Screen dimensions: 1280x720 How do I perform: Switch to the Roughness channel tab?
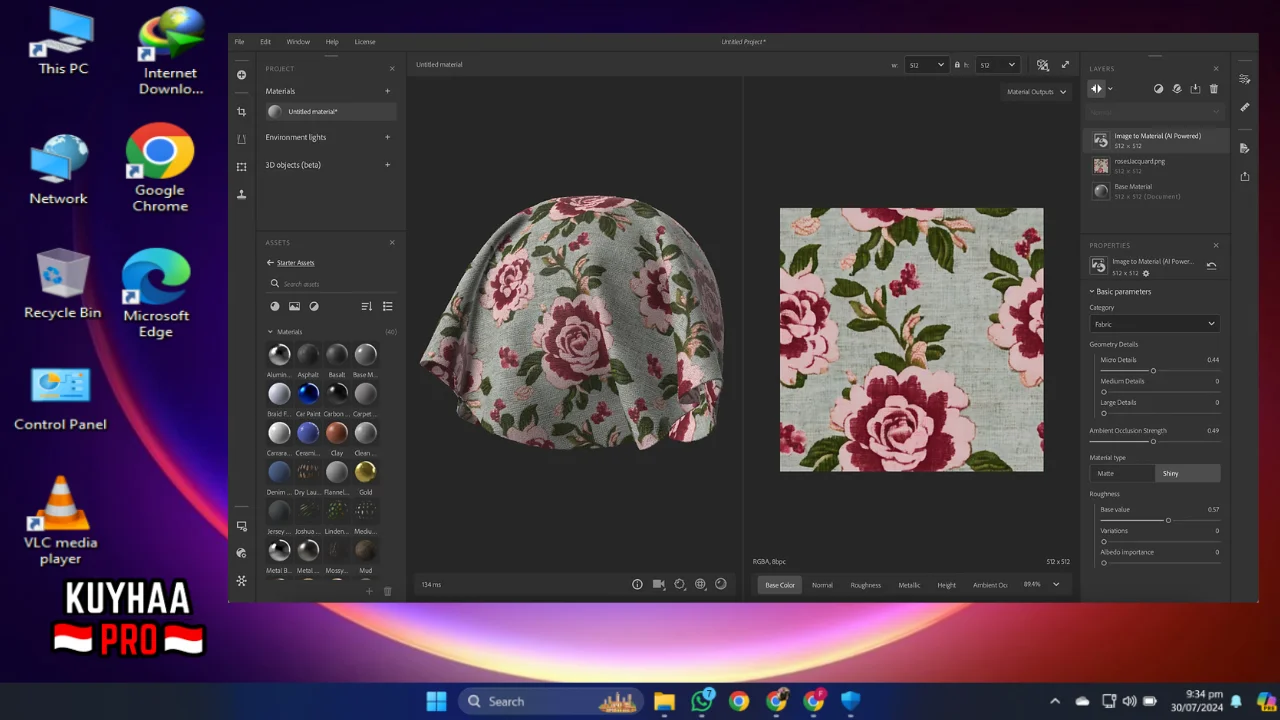point(866,585)
